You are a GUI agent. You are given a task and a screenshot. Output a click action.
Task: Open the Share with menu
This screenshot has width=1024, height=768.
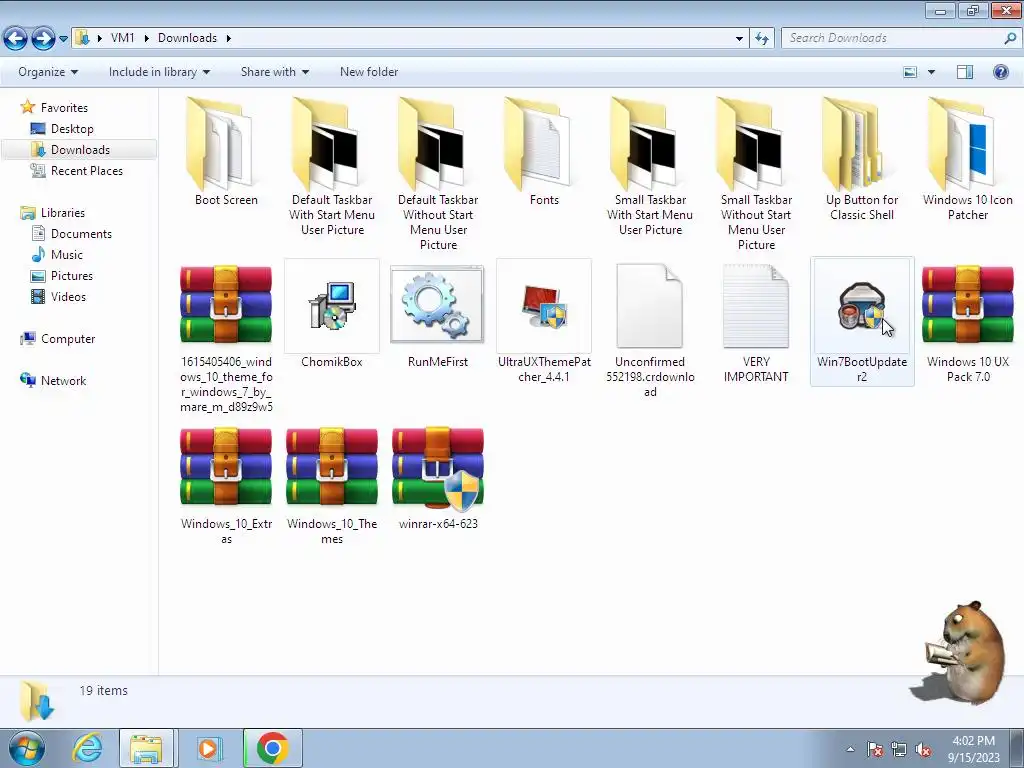(x=275, y=72)
